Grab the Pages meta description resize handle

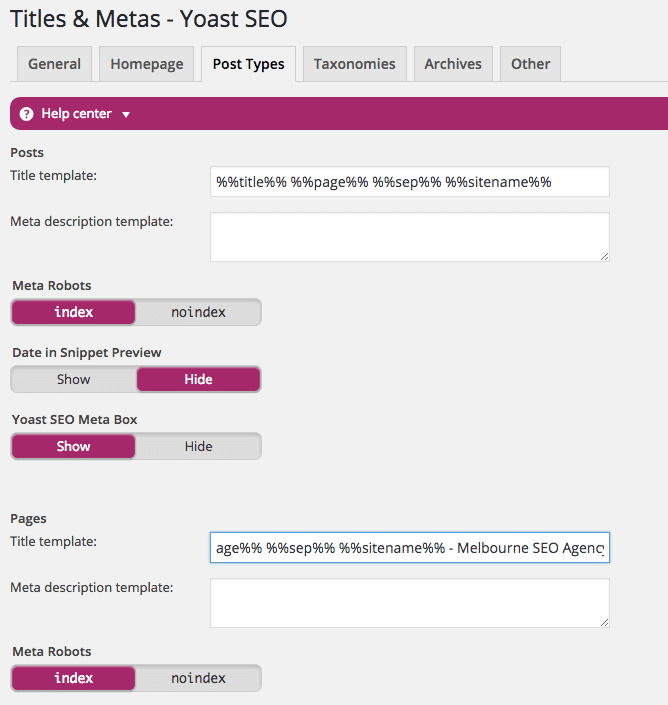pyautogui.click(x=605, y=622)
